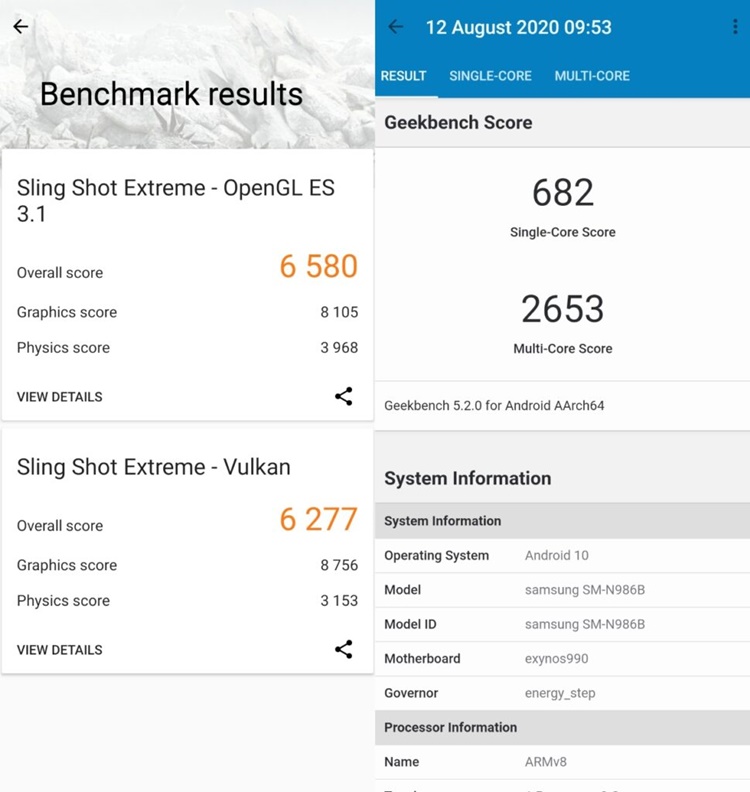
Task: Share the OpenGL ES 3.1 result
Action: (343, 397)
